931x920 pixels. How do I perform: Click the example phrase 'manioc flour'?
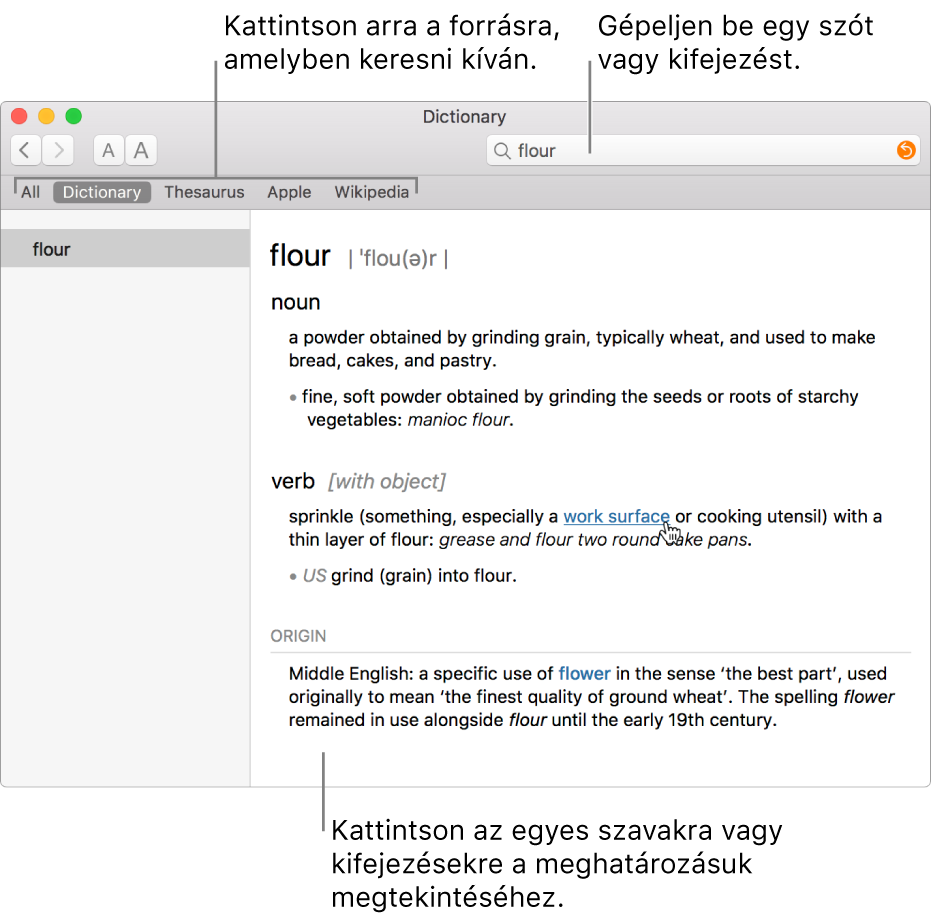(458, 420)
